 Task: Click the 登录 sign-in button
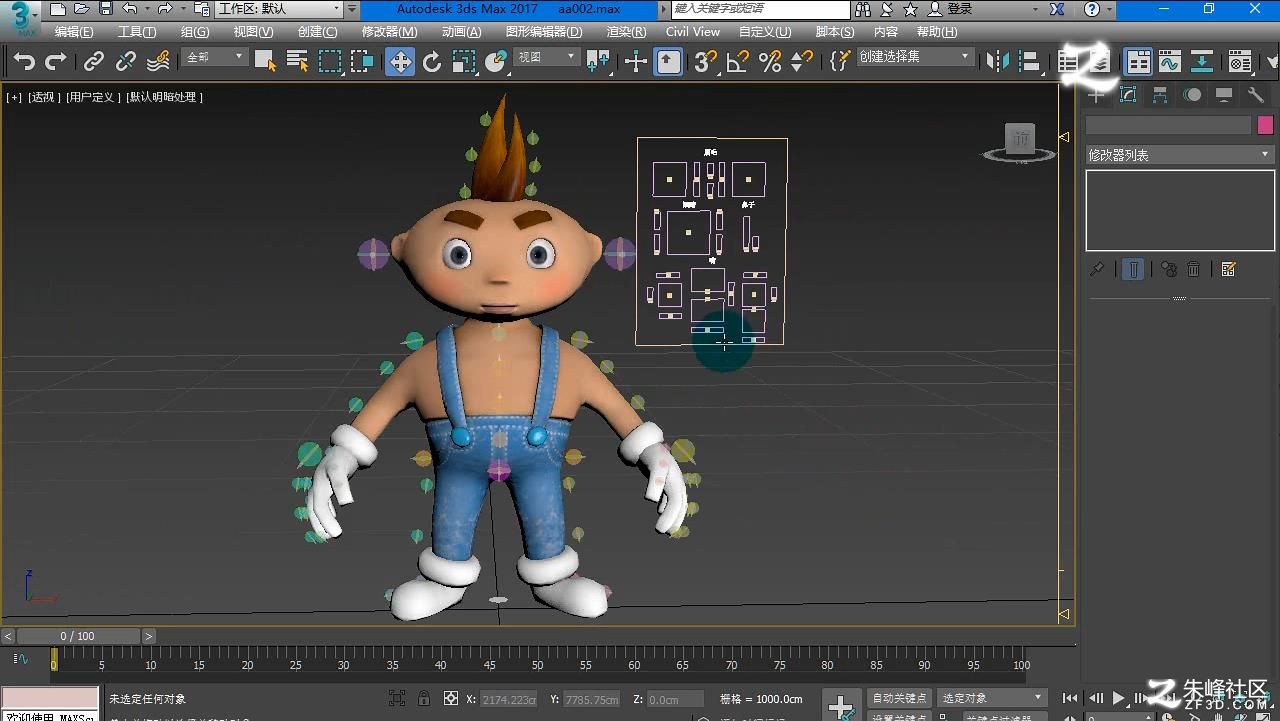(950, 9)
